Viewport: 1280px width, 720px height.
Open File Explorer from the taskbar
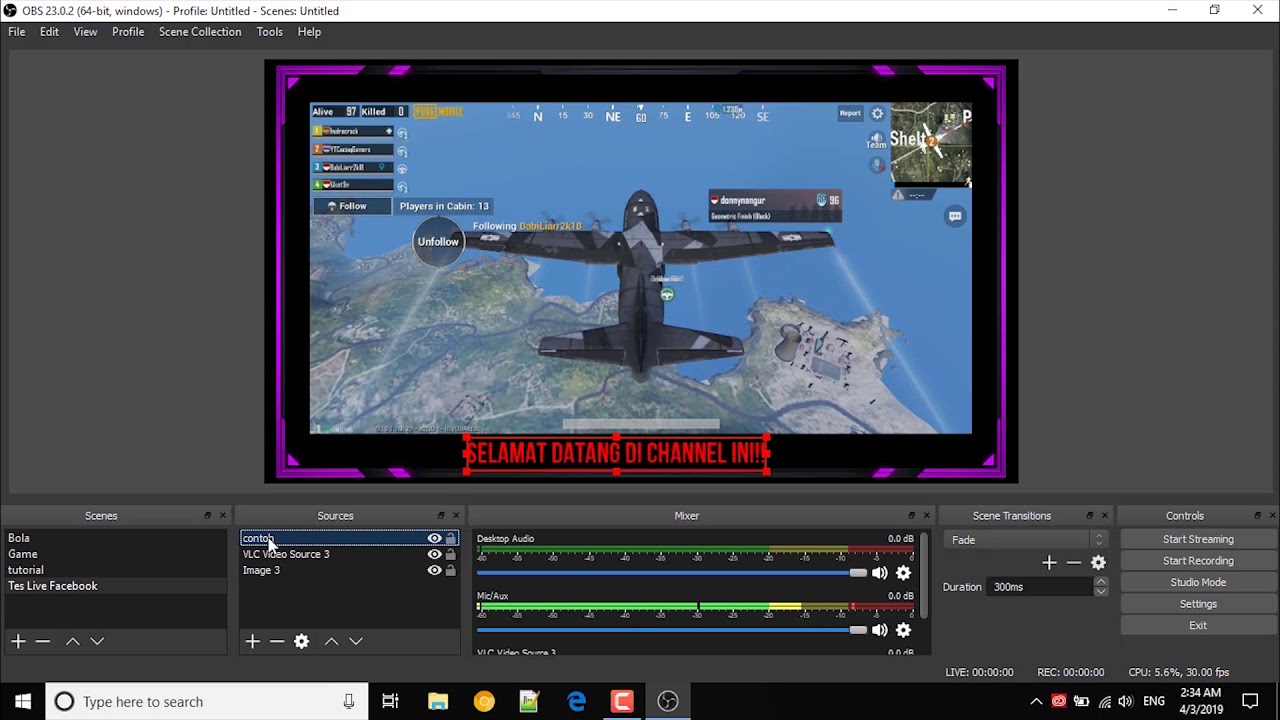[x=438, y=701]
